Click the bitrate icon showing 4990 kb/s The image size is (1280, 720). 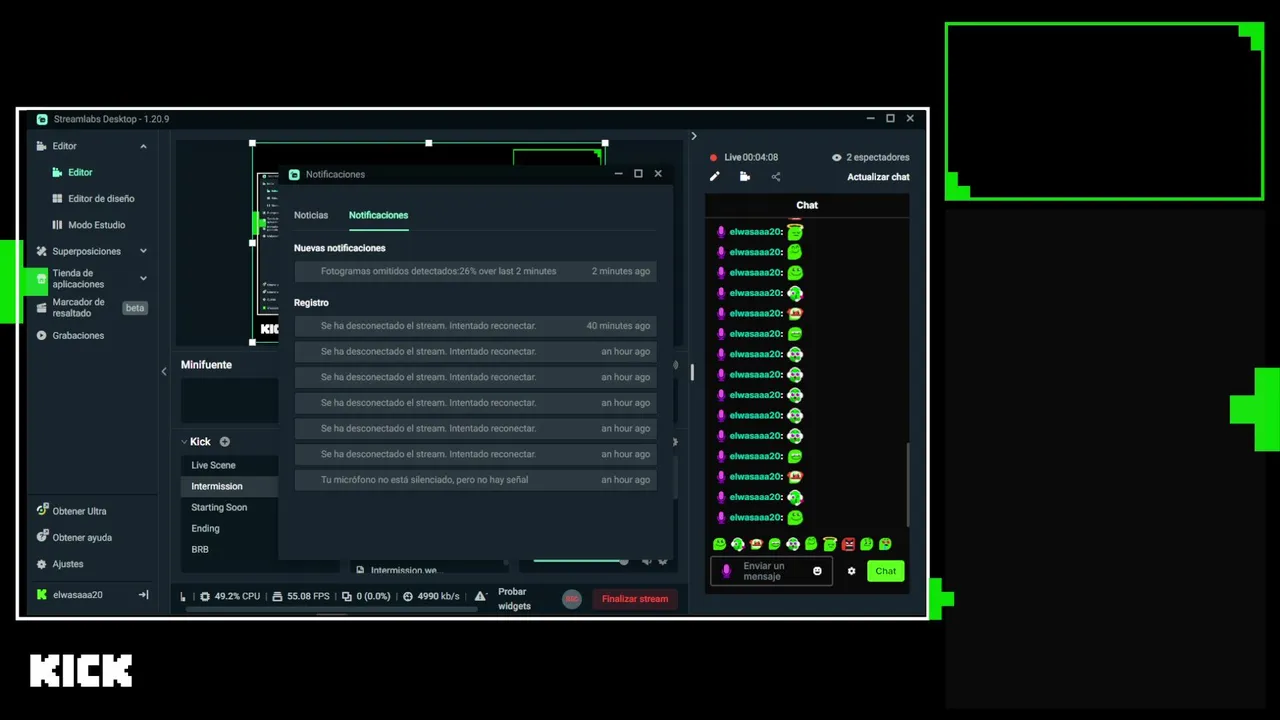(408, 596)
